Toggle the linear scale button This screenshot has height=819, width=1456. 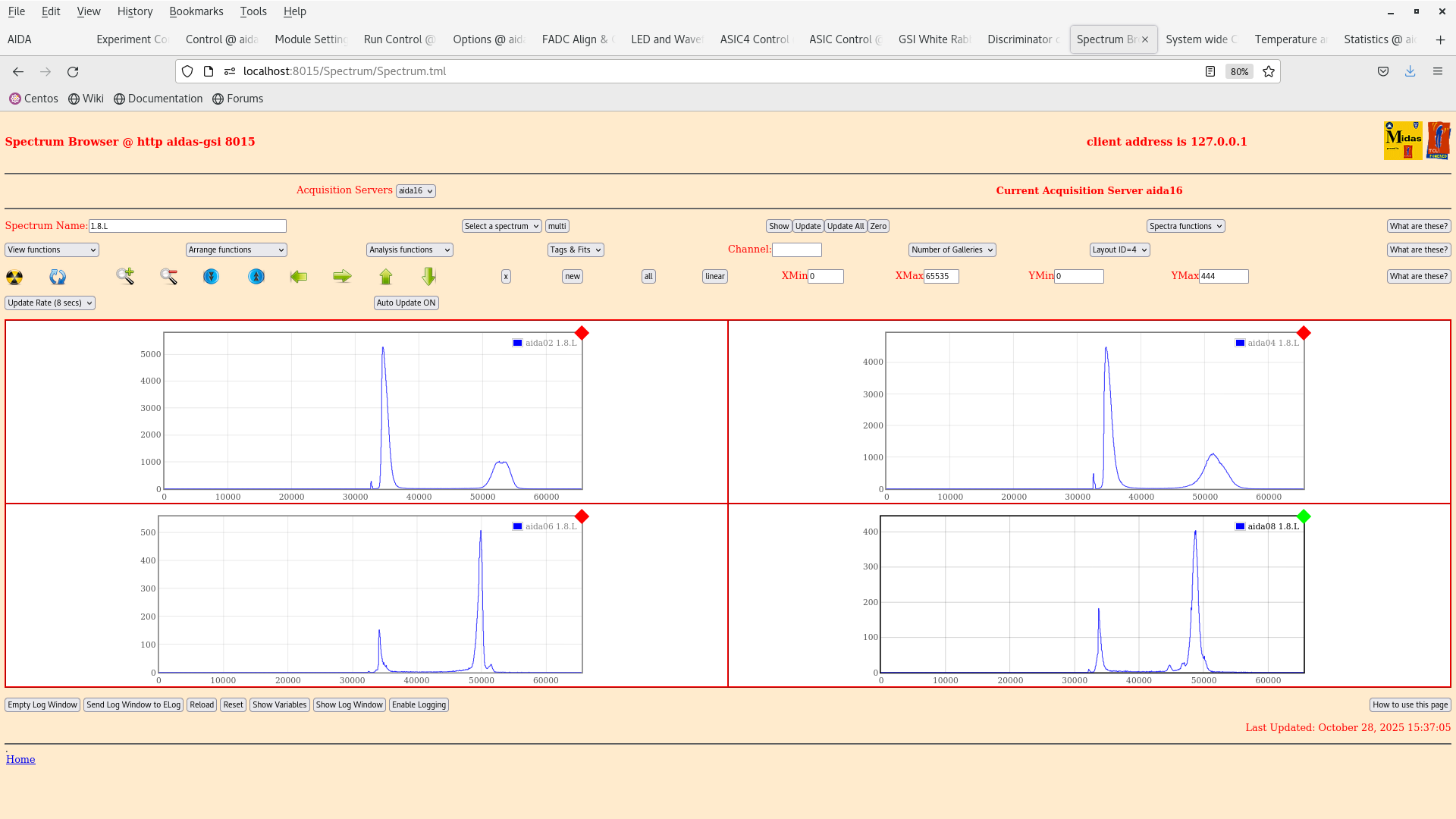(714, 276)
